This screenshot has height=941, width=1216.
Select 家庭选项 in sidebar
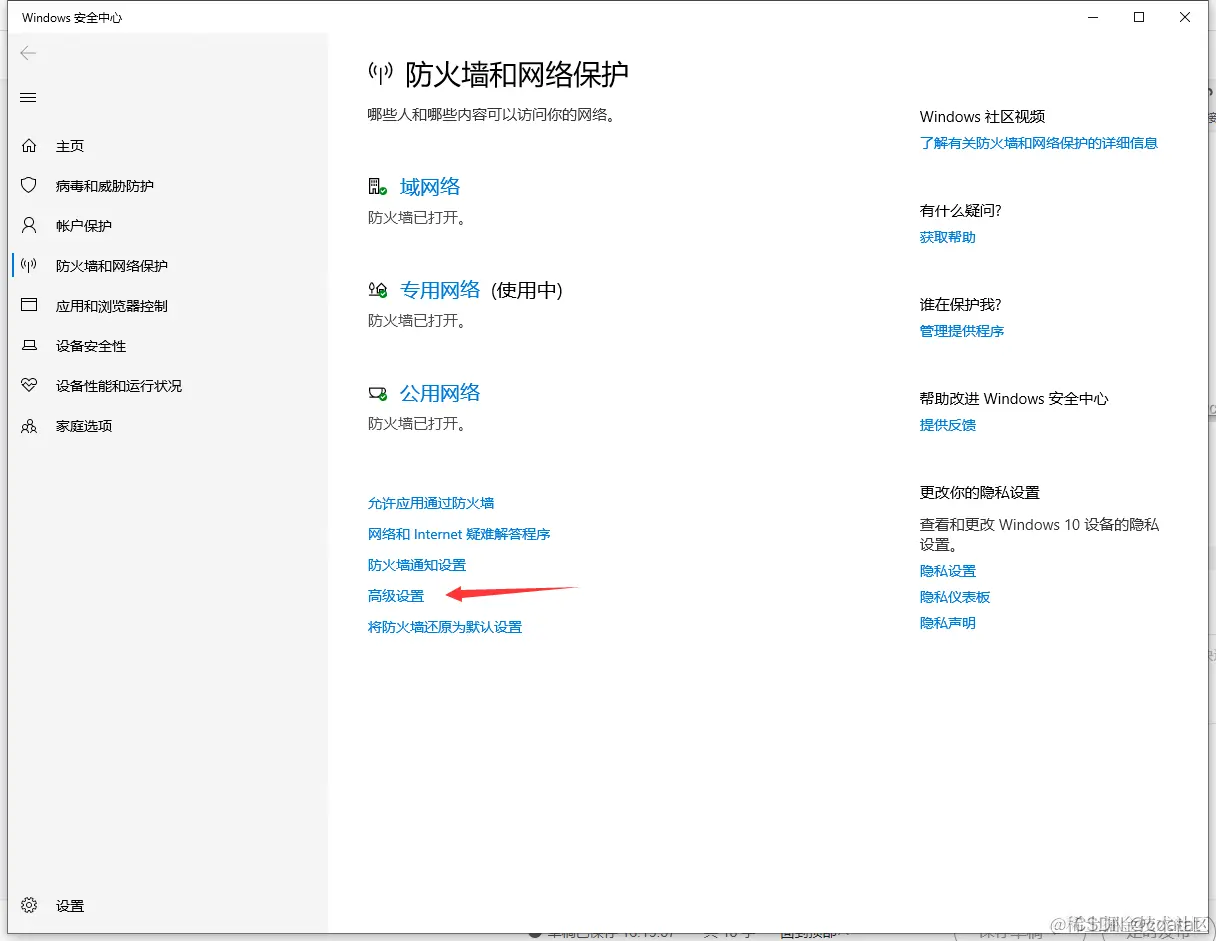click(x=84, y=426)
